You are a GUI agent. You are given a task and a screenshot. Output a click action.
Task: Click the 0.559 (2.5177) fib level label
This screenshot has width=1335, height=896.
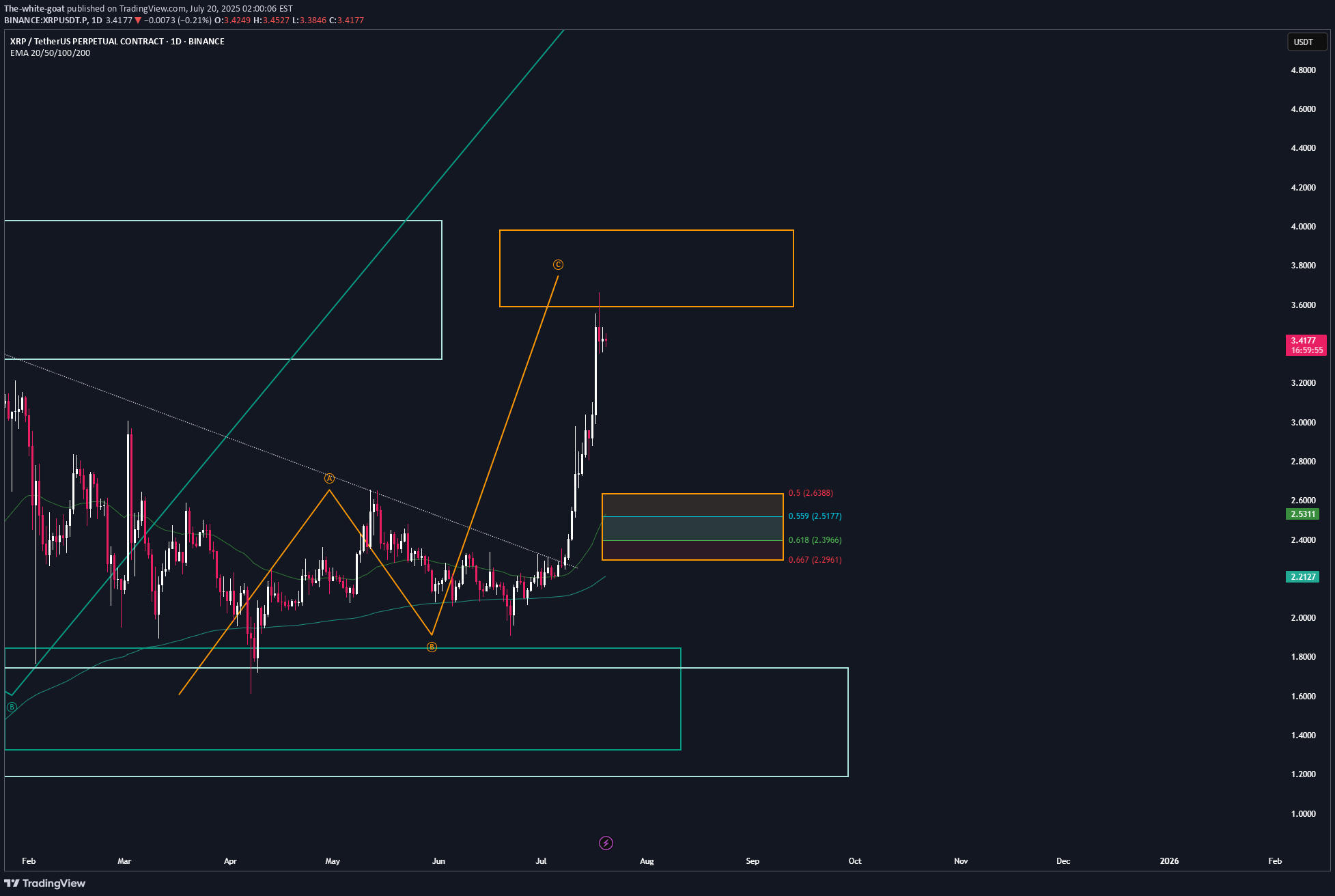click(x=815, y=516)
